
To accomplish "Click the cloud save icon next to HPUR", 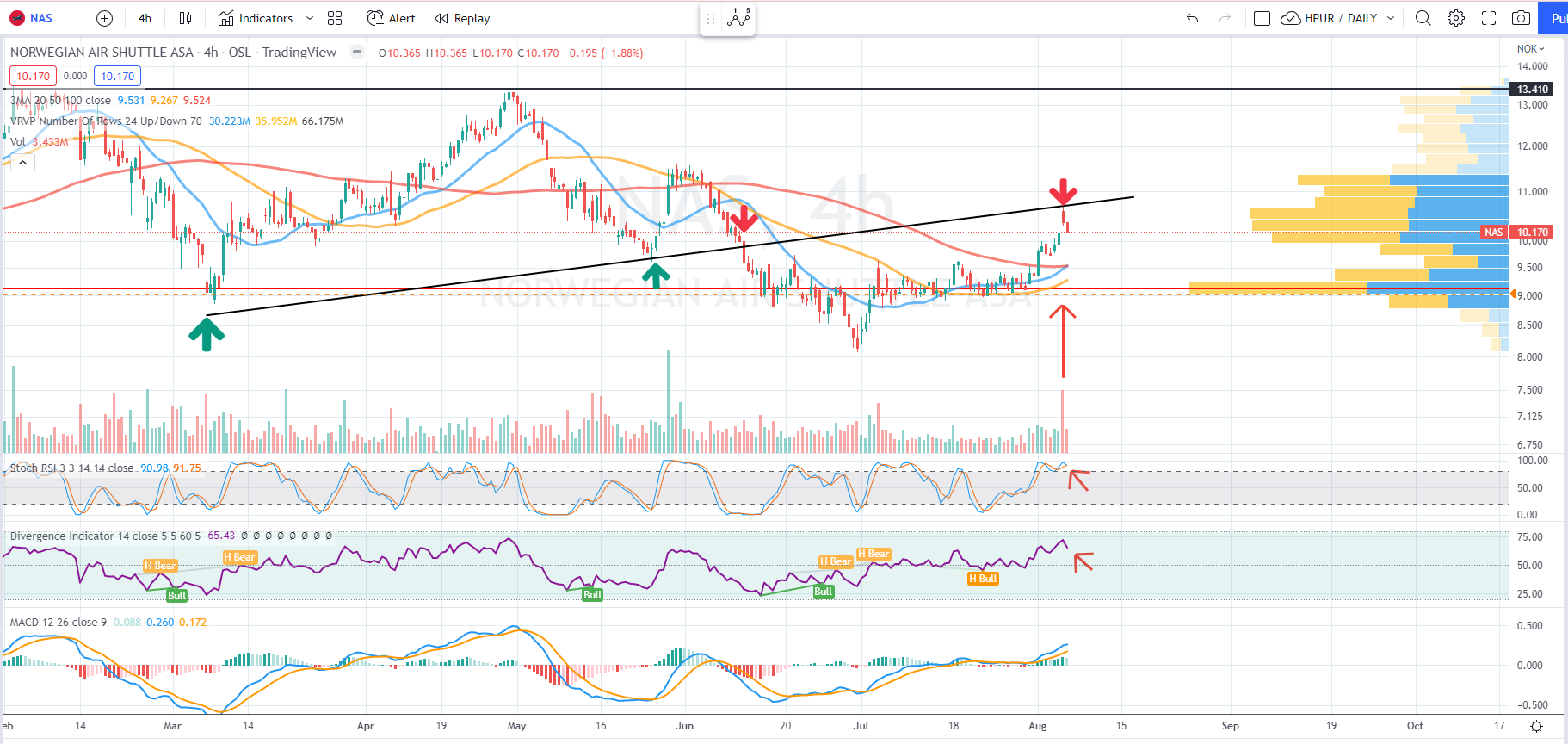I will [1290, 18].
